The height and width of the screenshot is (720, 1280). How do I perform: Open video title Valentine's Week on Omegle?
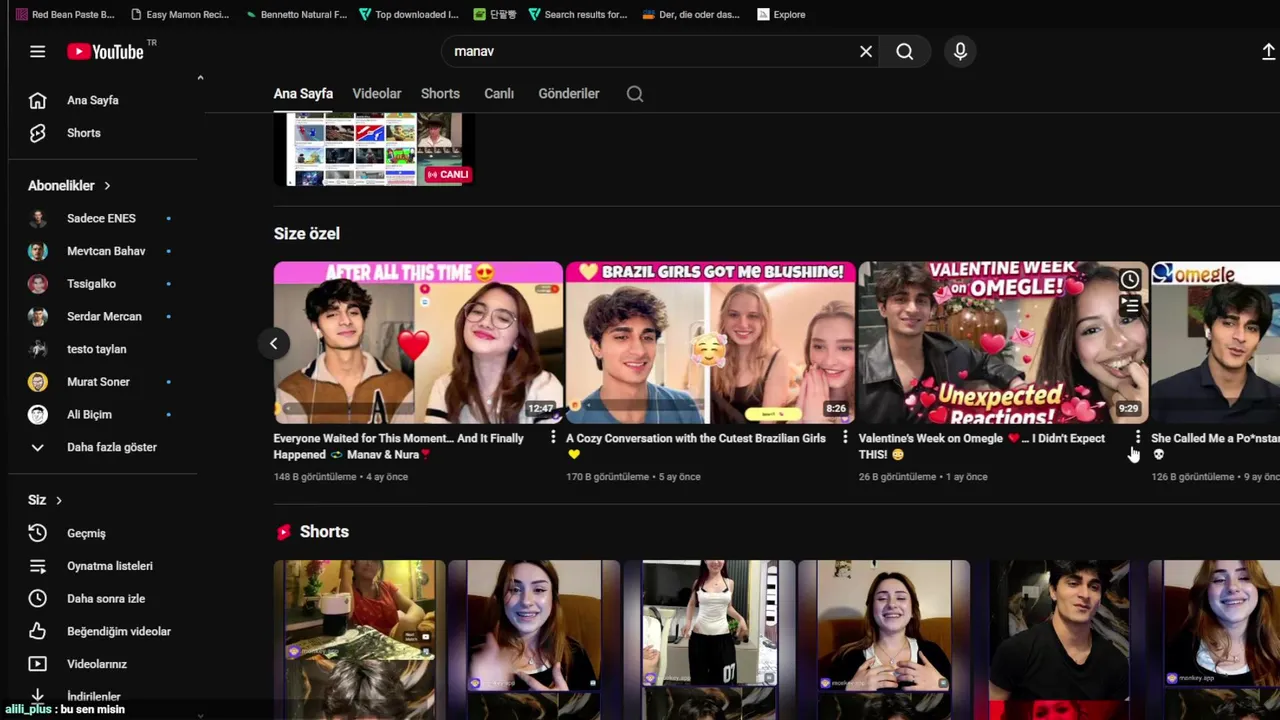[982, 446]
